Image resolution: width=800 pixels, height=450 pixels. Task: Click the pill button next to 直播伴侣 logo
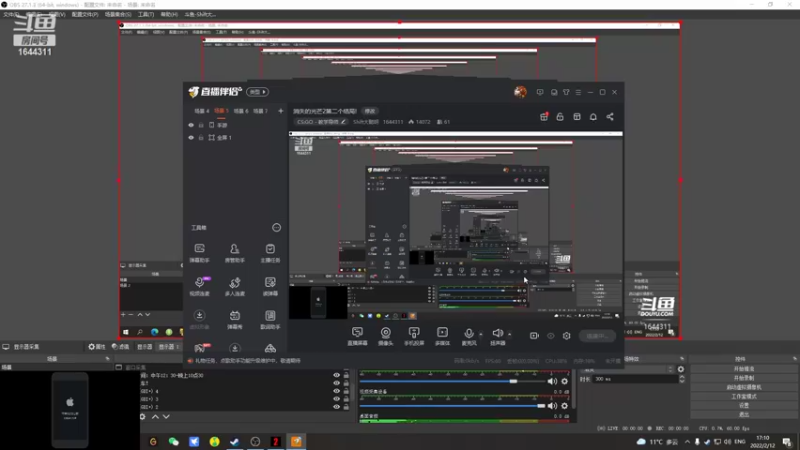coord(258,92)
